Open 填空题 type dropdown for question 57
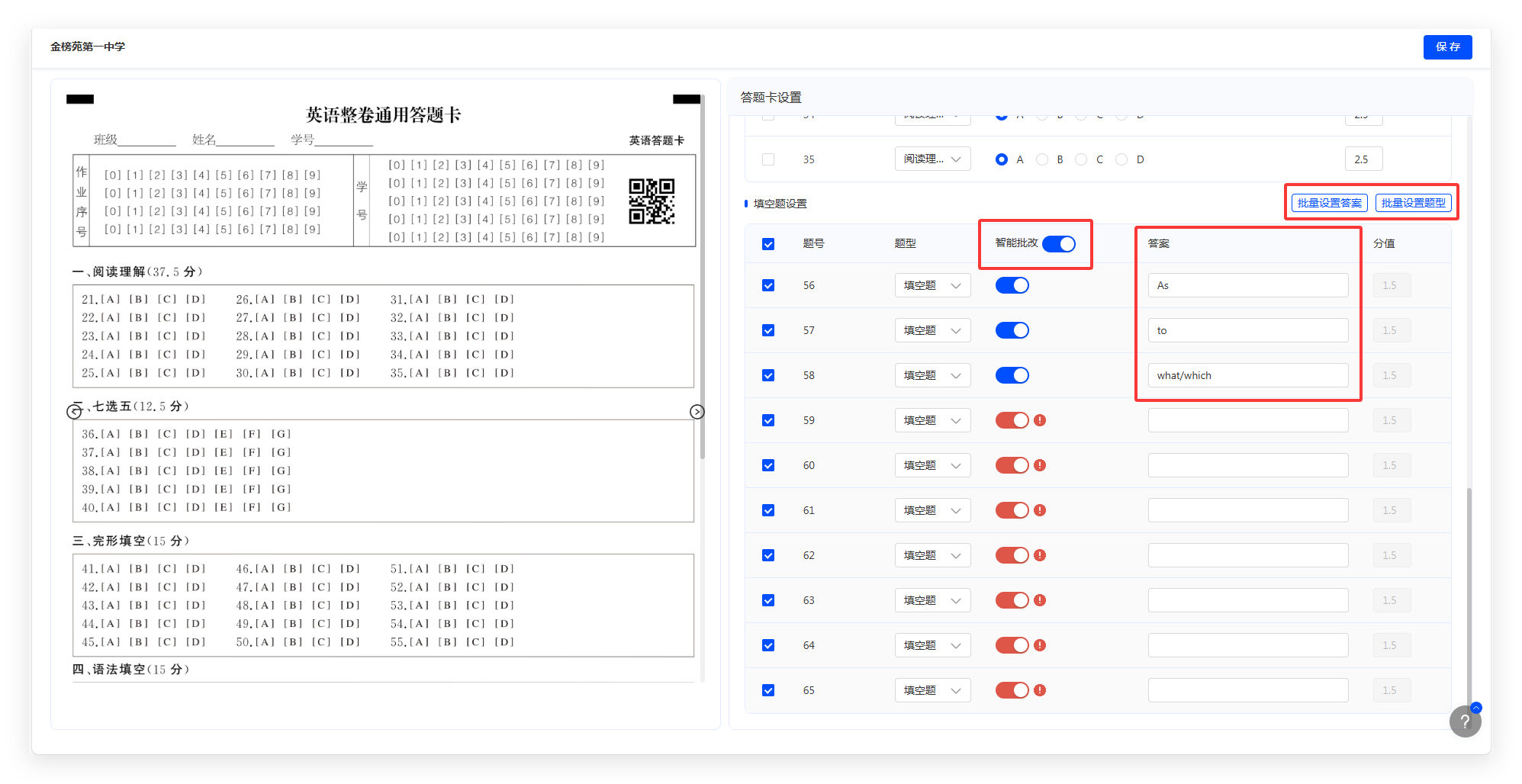 (932, 330)
